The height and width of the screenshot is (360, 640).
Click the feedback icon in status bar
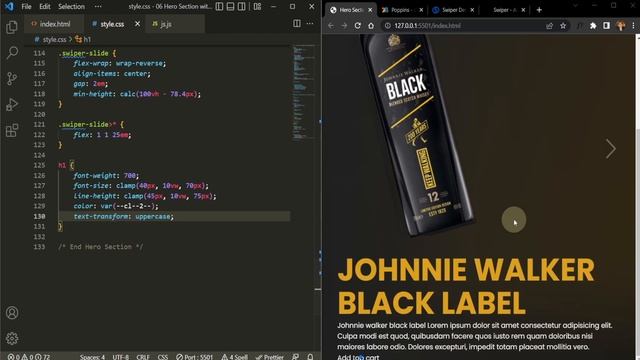tap(296, 357)
